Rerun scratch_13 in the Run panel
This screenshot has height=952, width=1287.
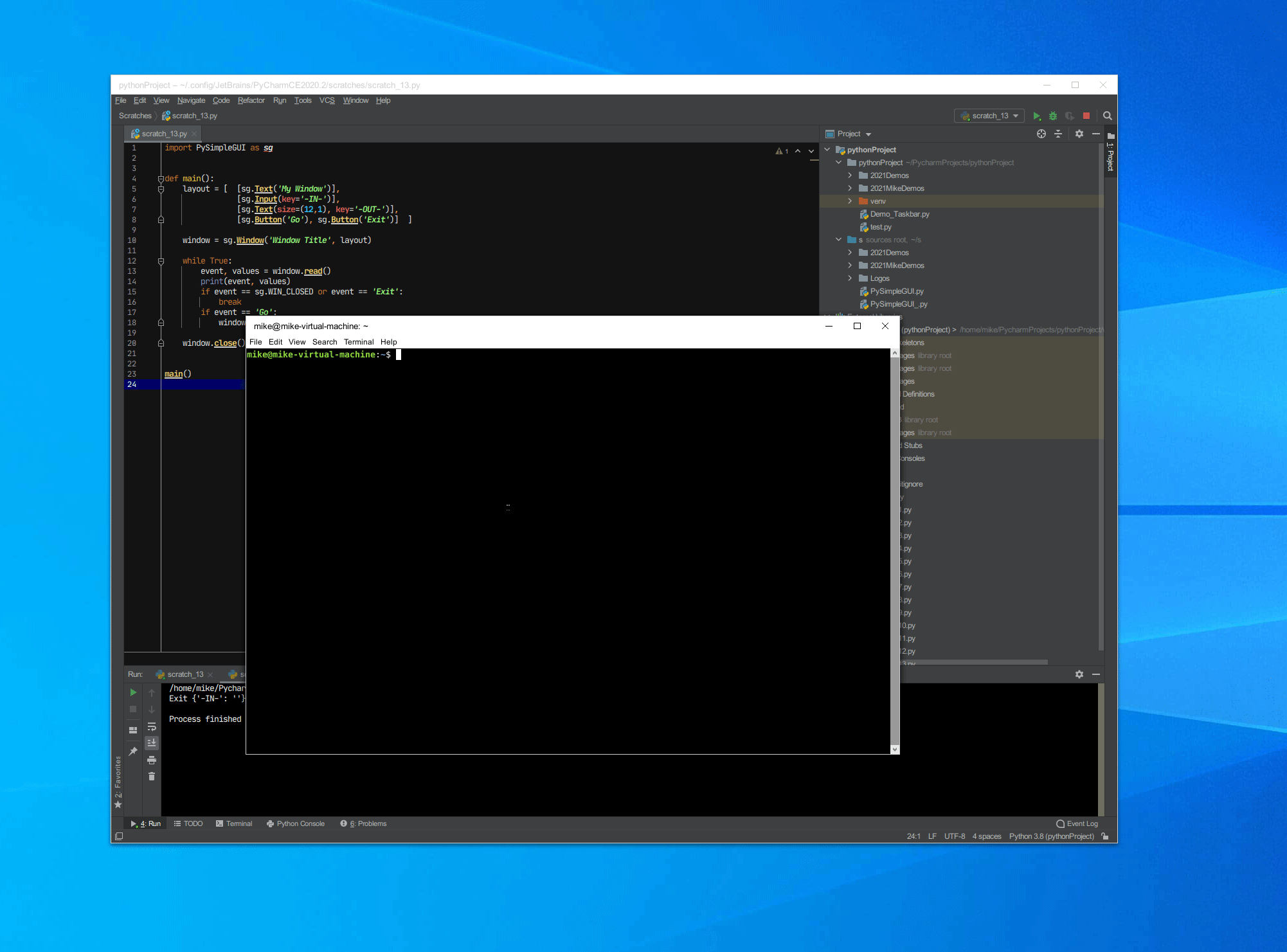pyautogui.click(x=133, y=692)
